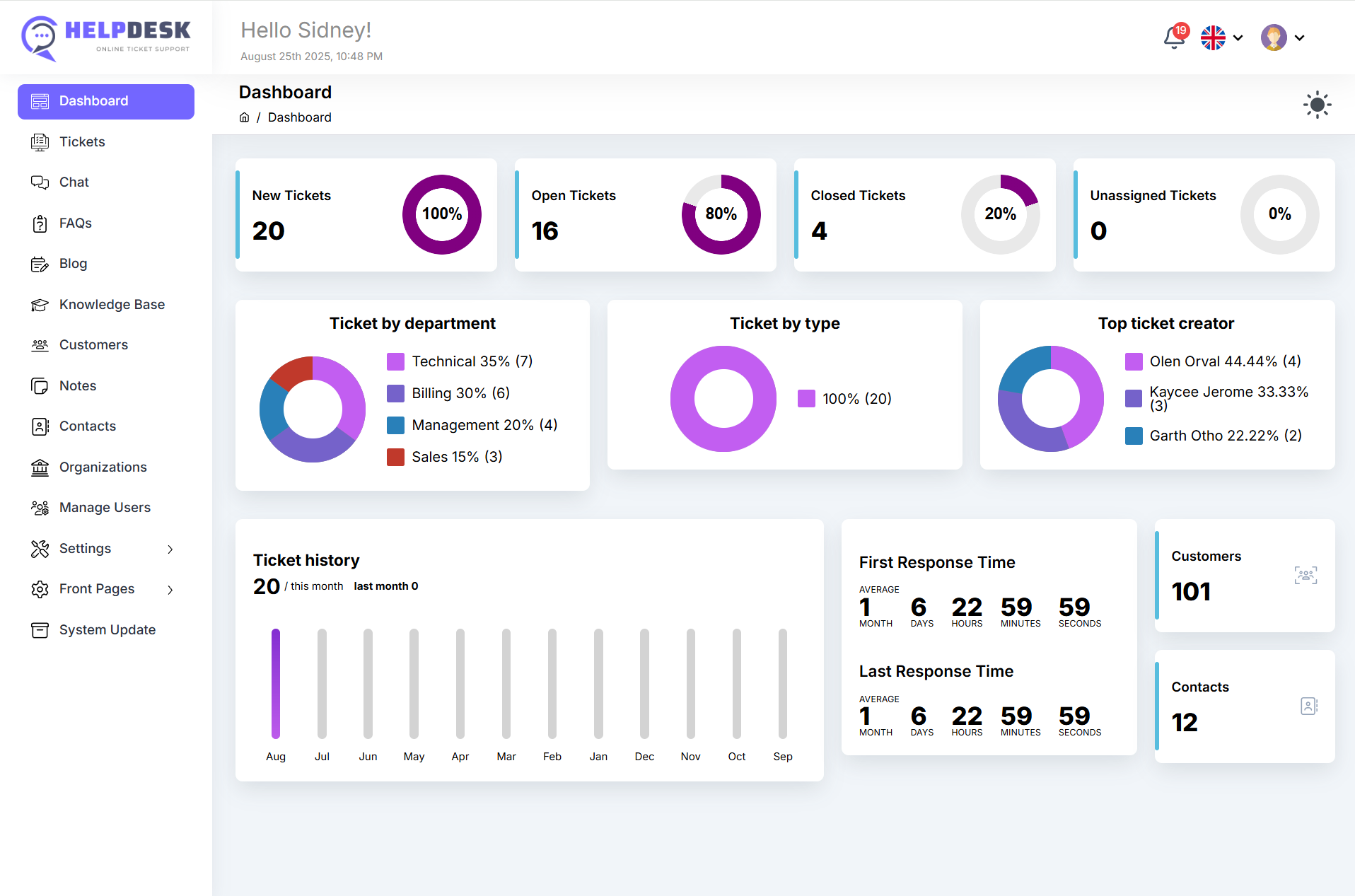
Task: Click the Organizations building icon
Action: point(40,467)
